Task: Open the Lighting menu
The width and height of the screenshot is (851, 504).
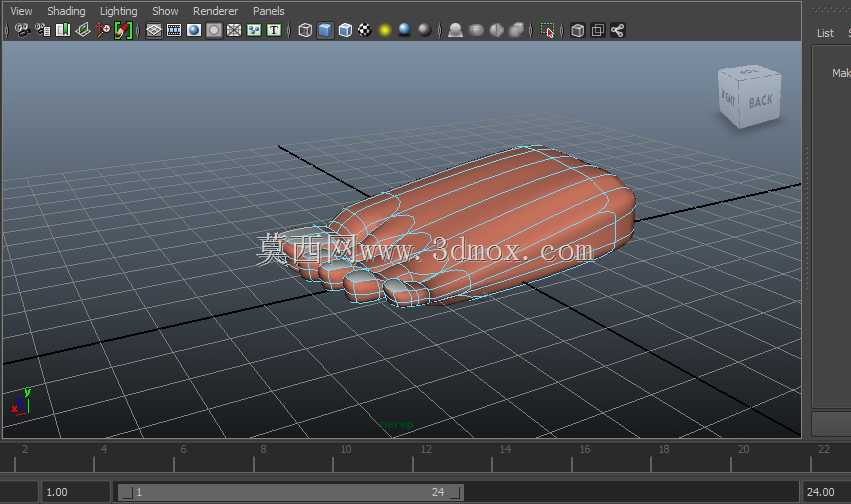Action: click(118, 11)
